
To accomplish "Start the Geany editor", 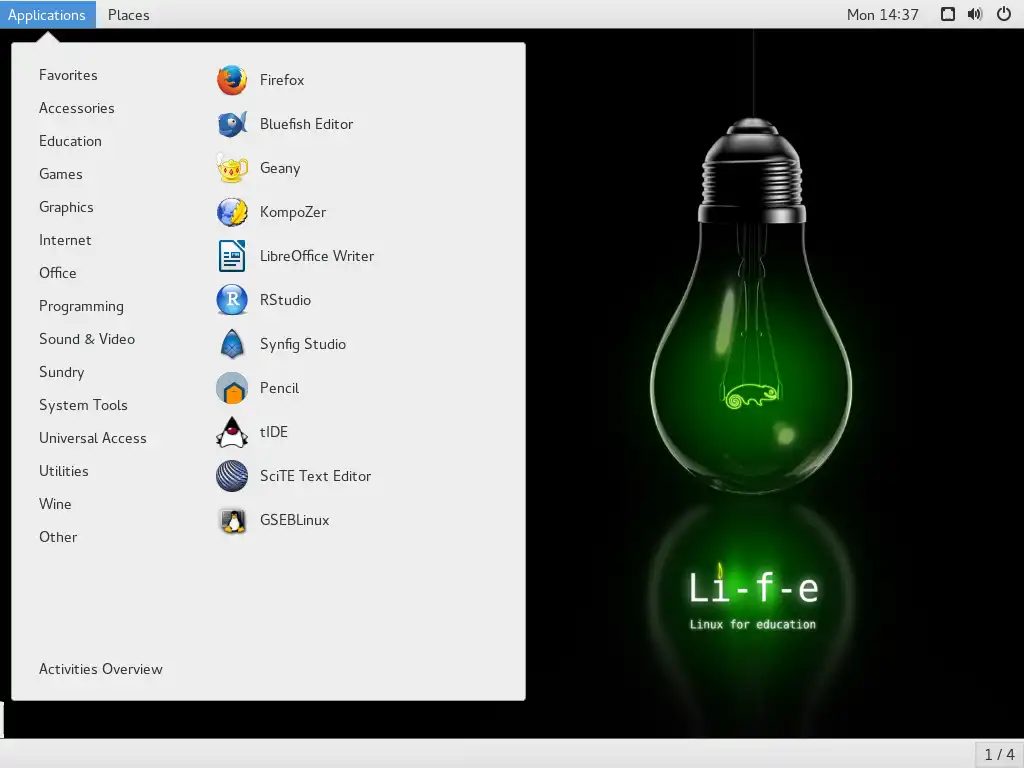I will [277, 168].
